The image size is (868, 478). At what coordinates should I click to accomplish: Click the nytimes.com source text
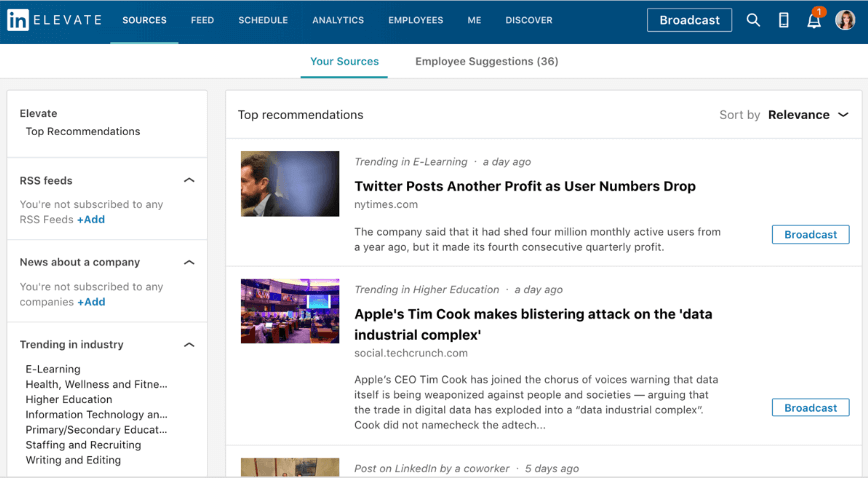[x=386, y=204]
